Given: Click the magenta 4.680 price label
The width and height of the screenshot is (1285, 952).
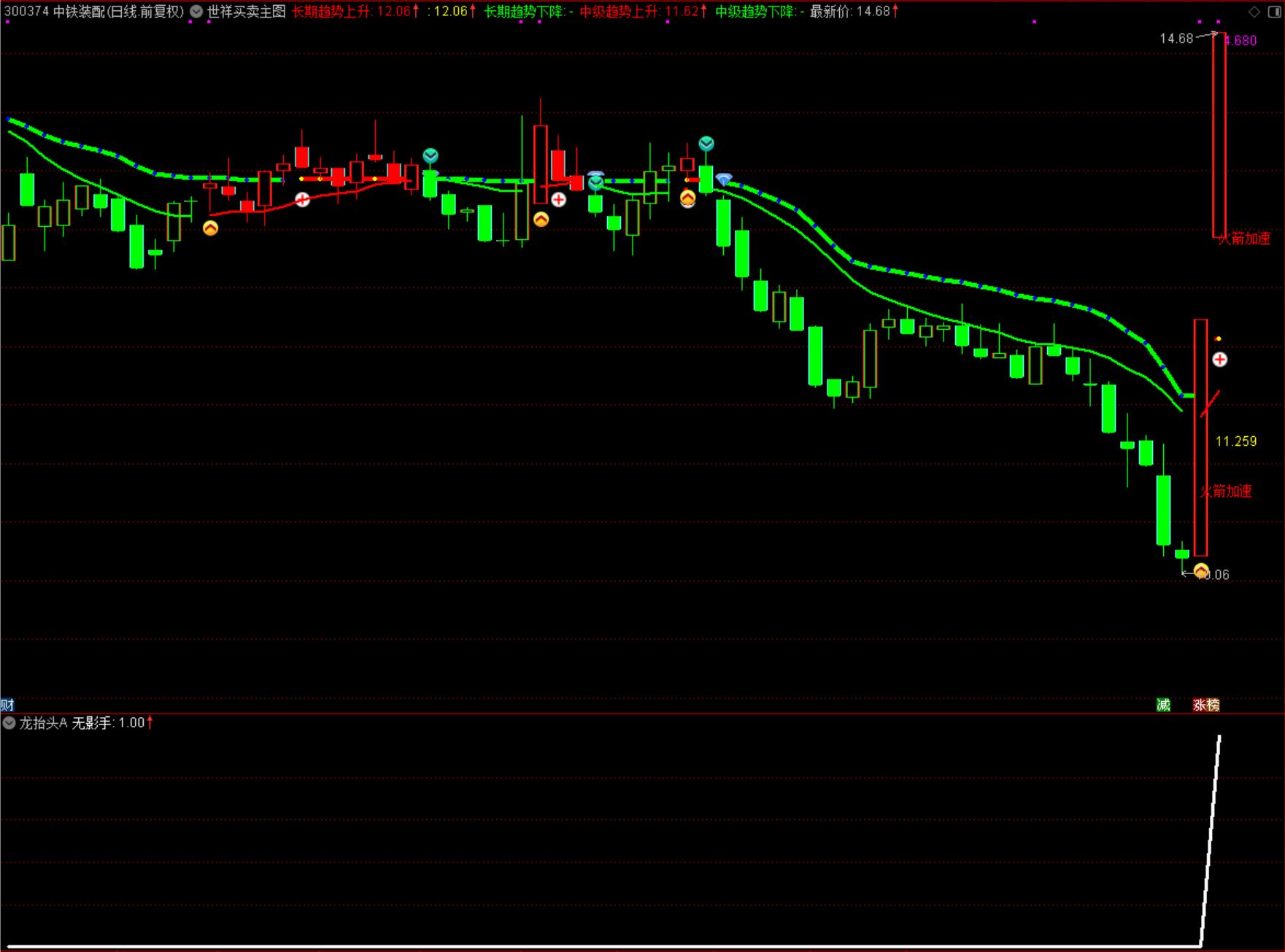Looking at the screenshot, I should 1241,40.
